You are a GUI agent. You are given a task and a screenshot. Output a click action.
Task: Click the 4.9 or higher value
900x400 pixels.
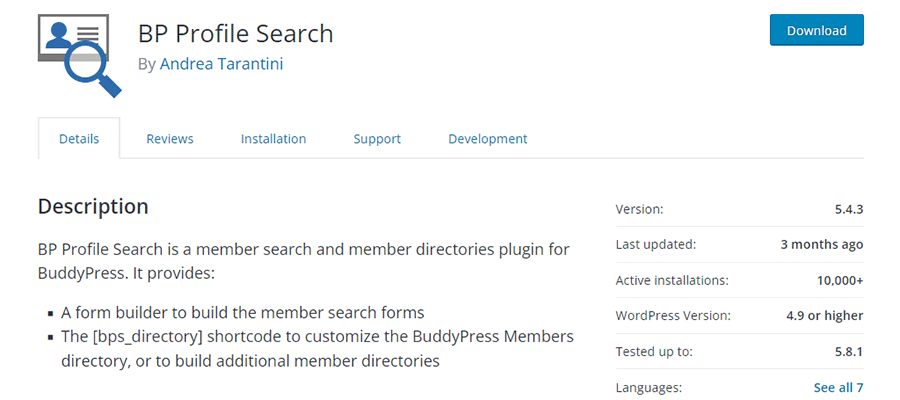coord(825,316)
